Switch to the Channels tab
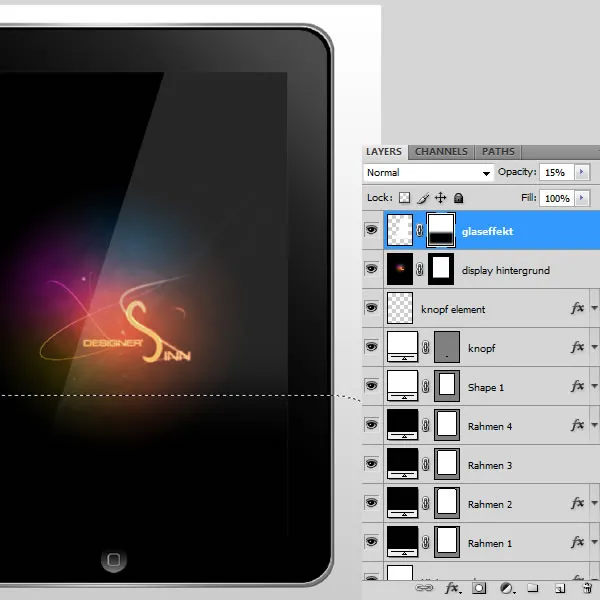600x600 pixels. [441, 152]
